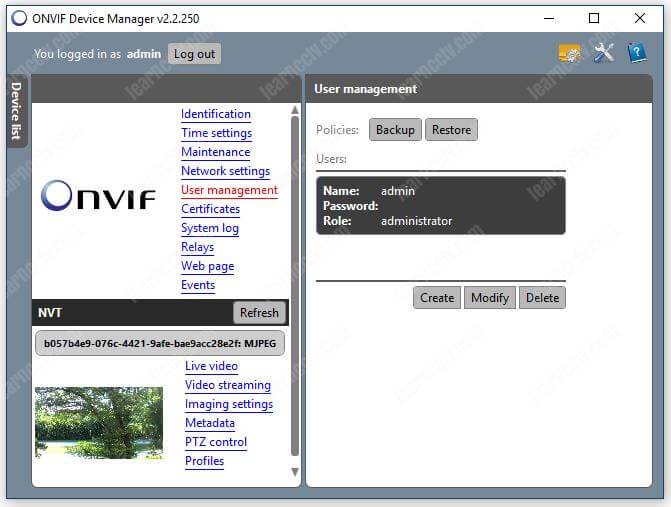Click the 'administrator' role text
The width and height of the screenshot is (671, 507).
point(416,221)
